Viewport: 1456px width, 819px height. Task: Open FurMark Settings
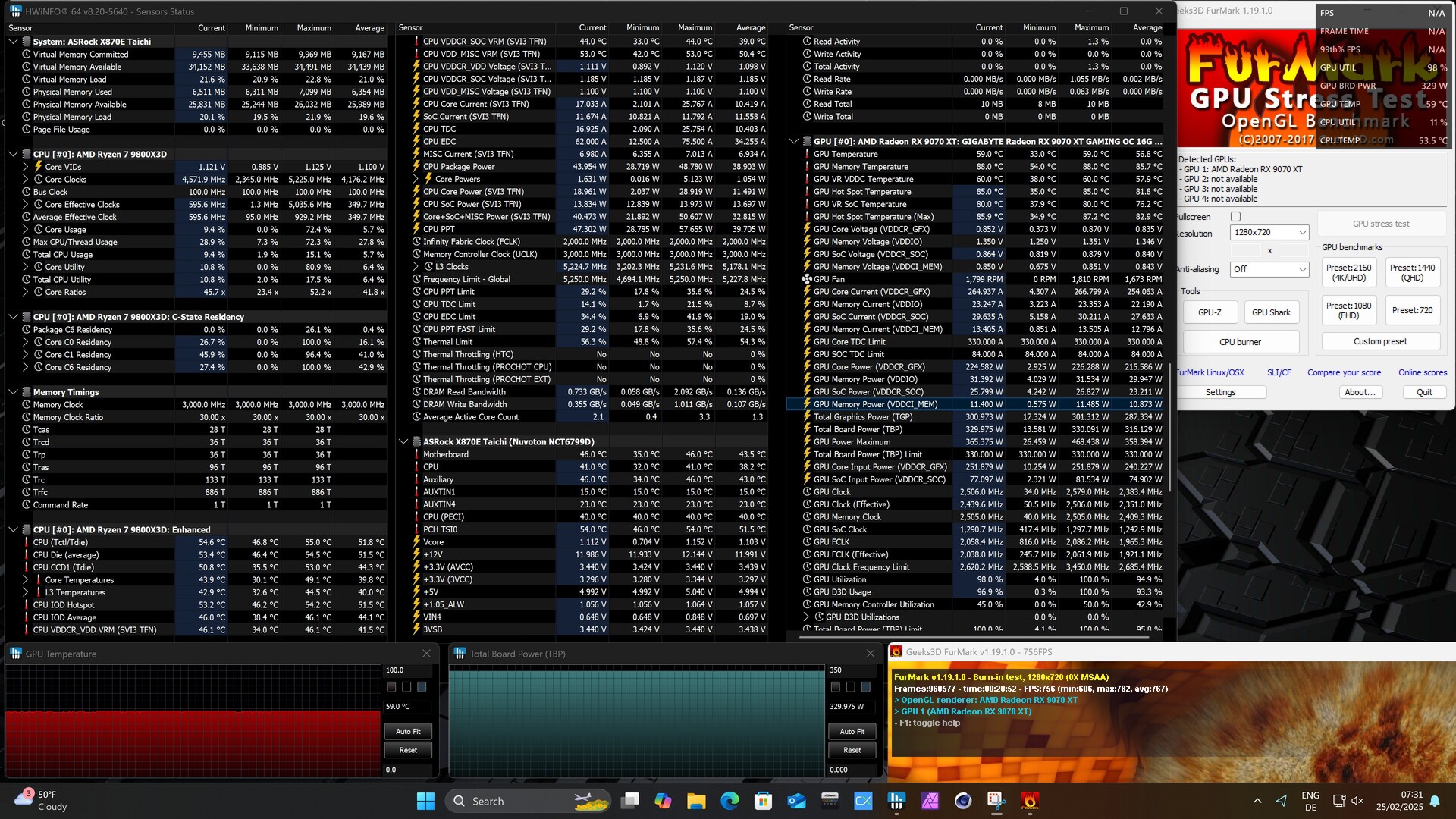click(x=1220, y=392)
